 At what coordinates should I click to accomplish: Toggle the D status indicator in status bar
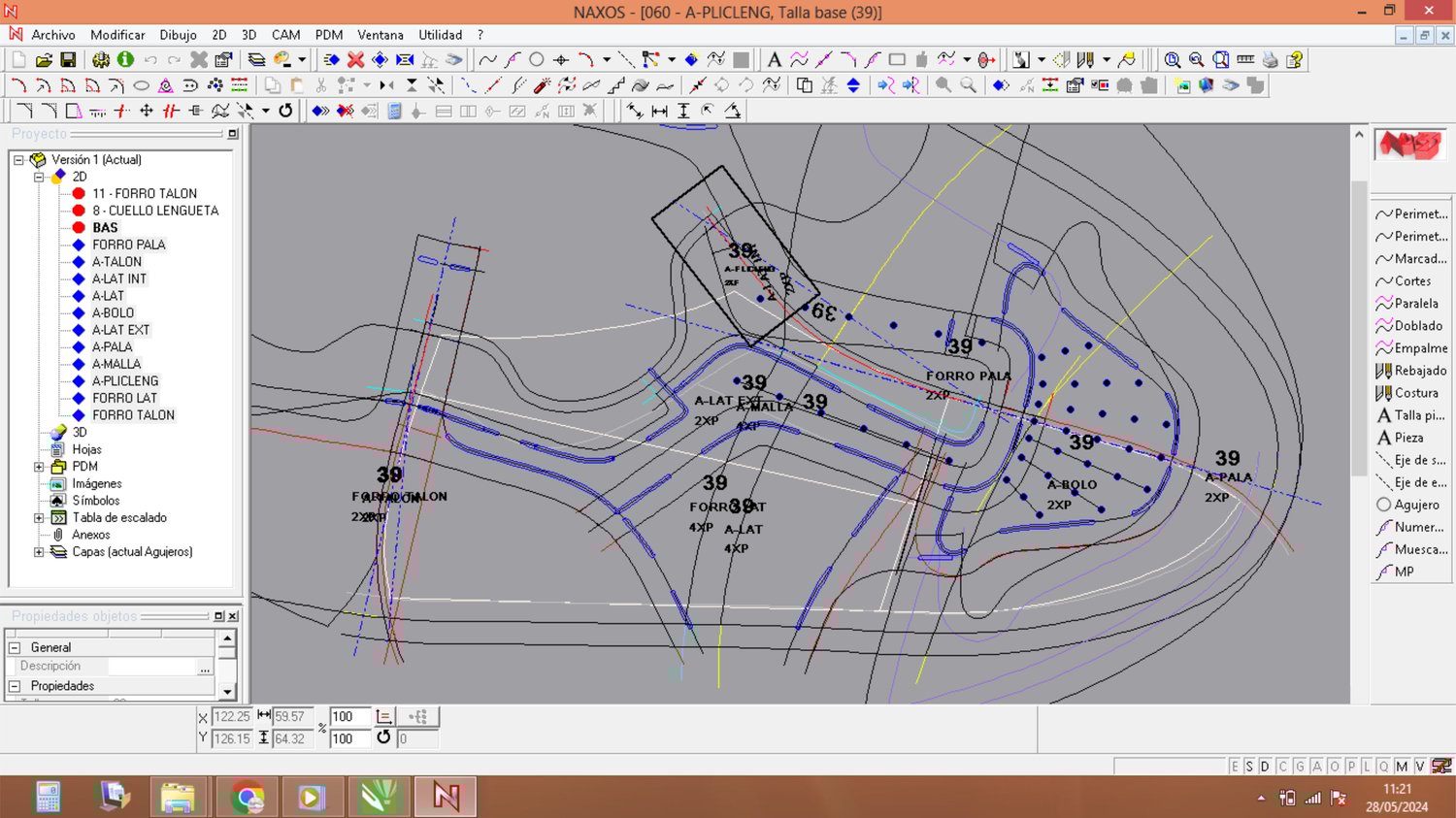pyautogui.click(x=1265, y=767)
